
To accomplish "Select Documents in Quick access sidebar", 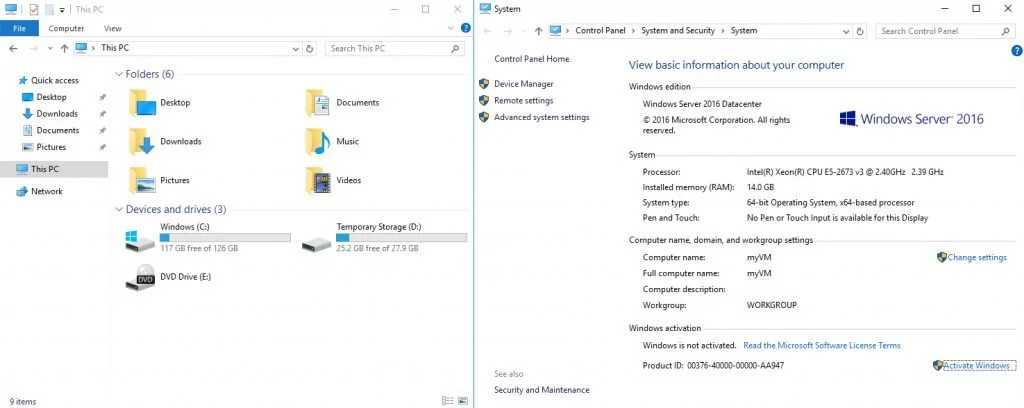I will coord(57,131).
